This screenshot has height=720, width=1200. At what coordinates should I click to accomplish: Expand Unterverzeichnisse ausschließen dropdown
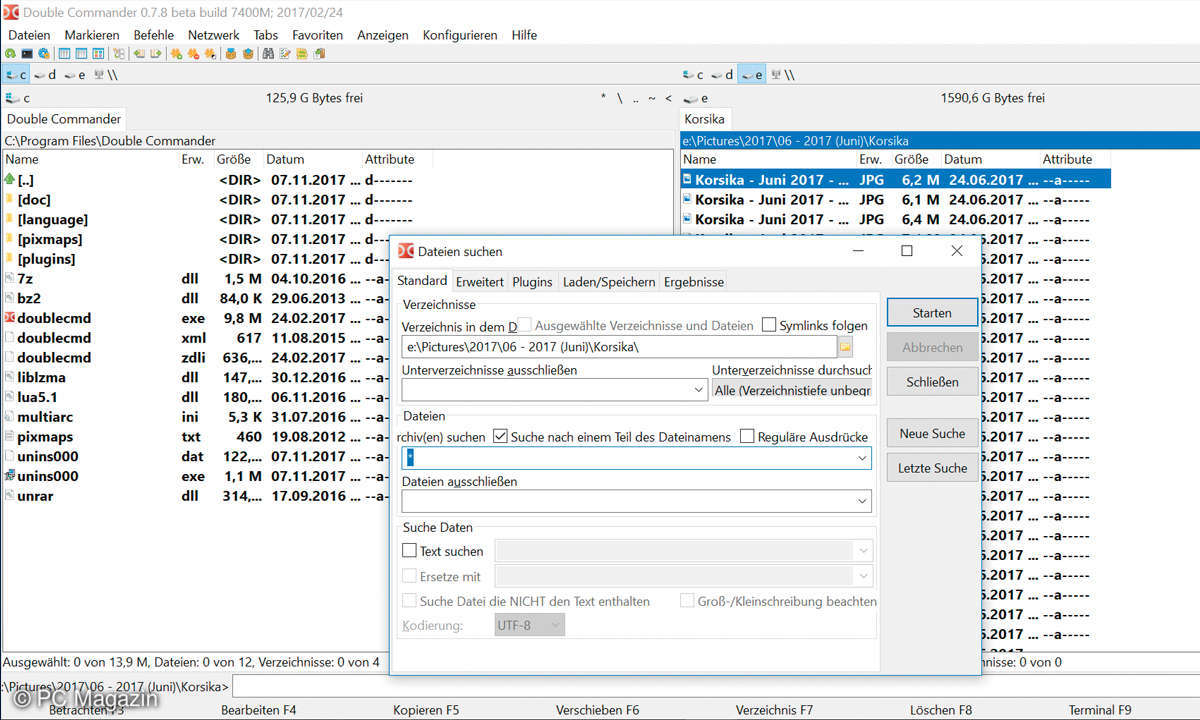(699, 390)
